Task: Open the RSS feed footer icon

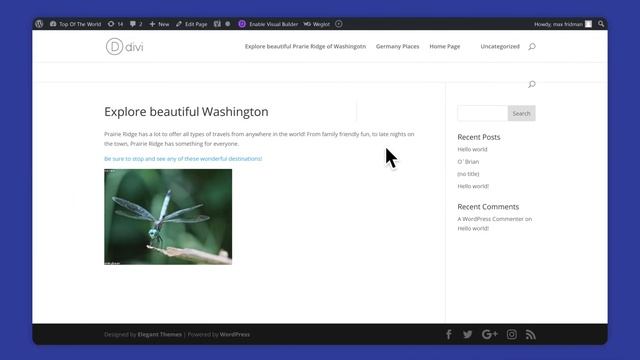Action: (531, 335)
